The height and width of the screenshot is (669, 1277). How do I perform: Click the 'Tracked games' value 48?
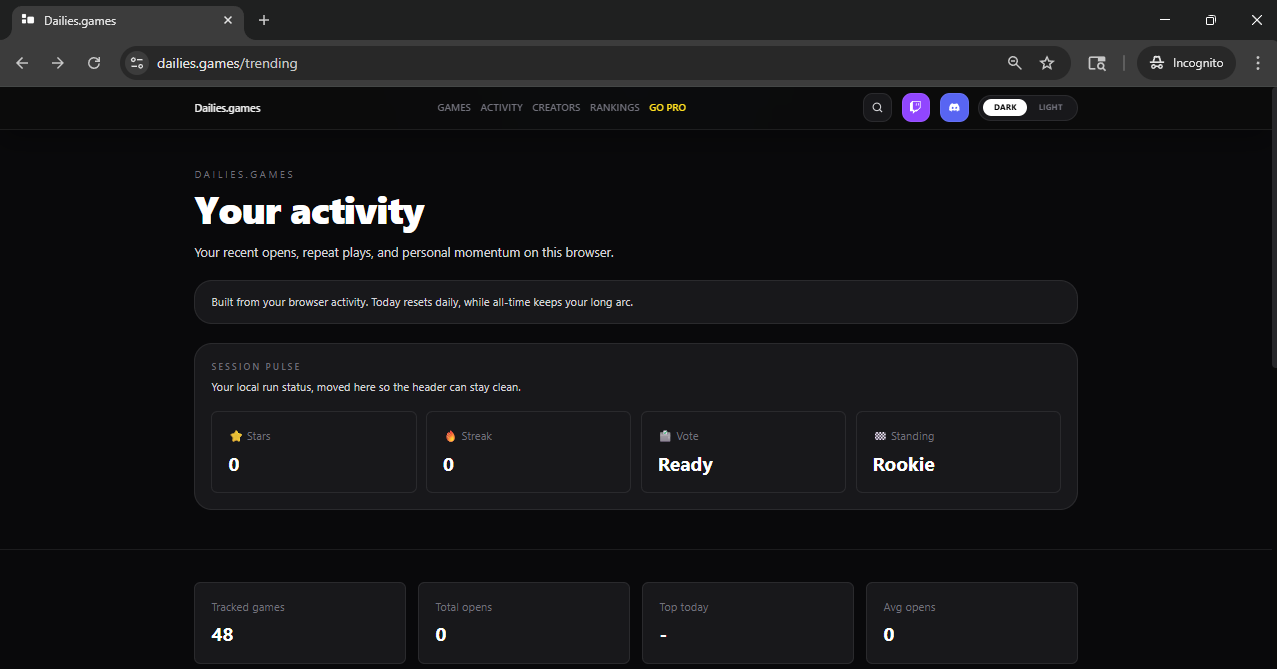click(x=223, y=635)
